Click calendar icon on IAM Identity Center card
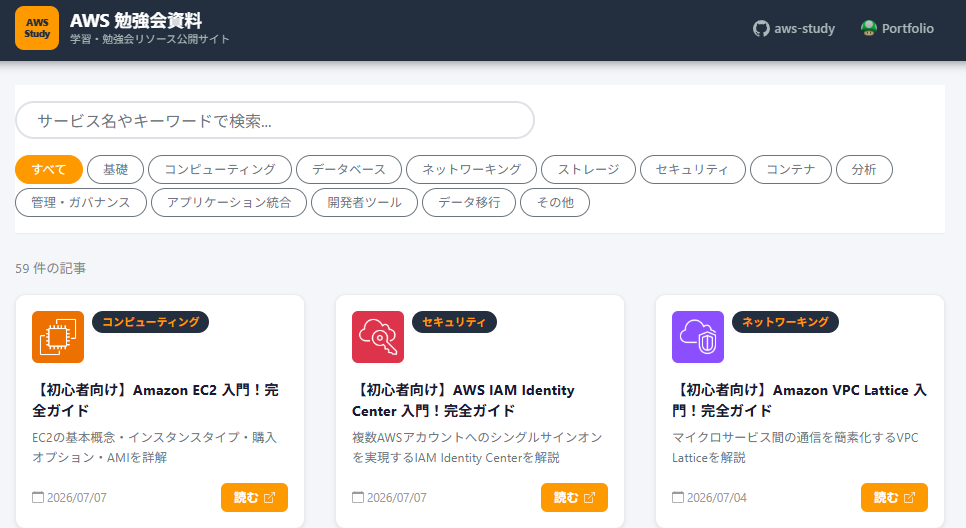This screenshot has height=528, width=966. [358, 497]
